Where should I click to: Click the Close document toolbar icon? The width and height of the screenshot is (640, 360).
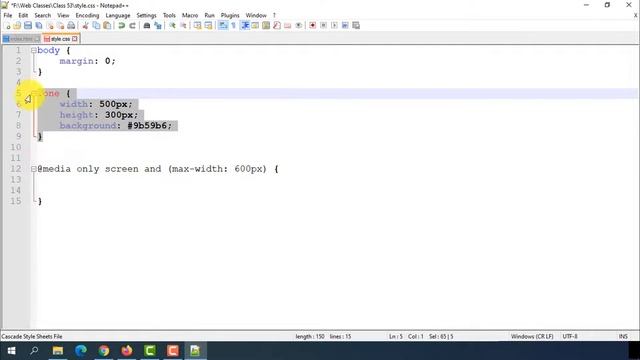pos(50,26)
